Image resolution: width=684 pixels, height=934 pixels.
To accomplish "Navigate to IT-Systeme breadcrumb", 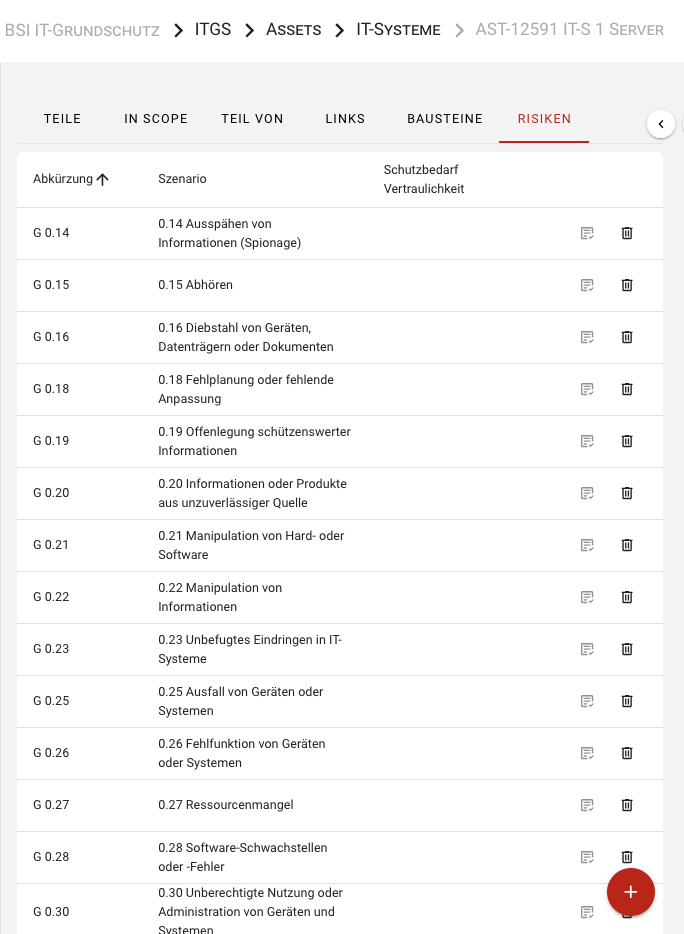I will (398, 30).
